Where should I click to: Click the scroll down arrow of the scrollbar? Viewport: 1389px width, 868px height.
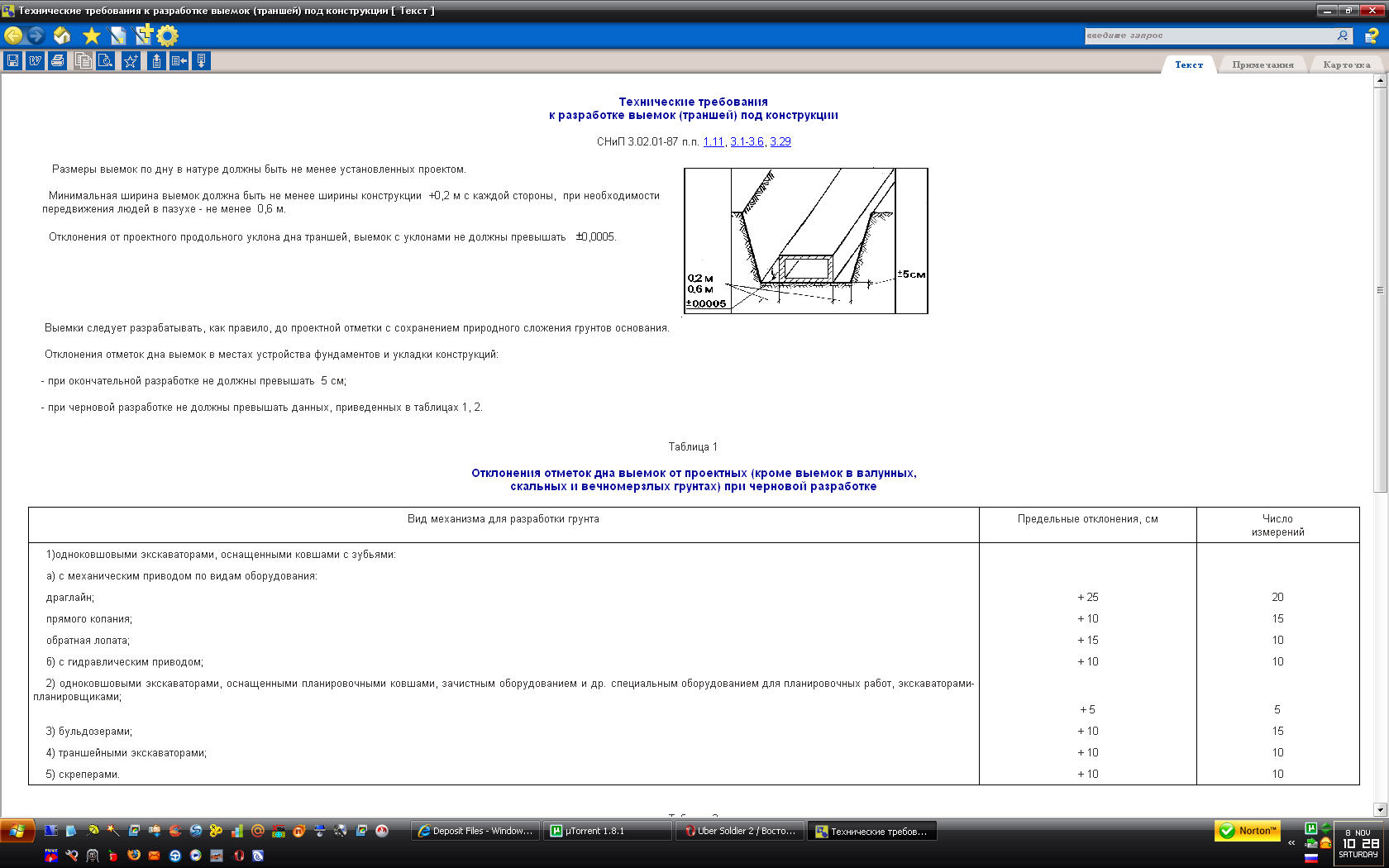coord(1379,809)
